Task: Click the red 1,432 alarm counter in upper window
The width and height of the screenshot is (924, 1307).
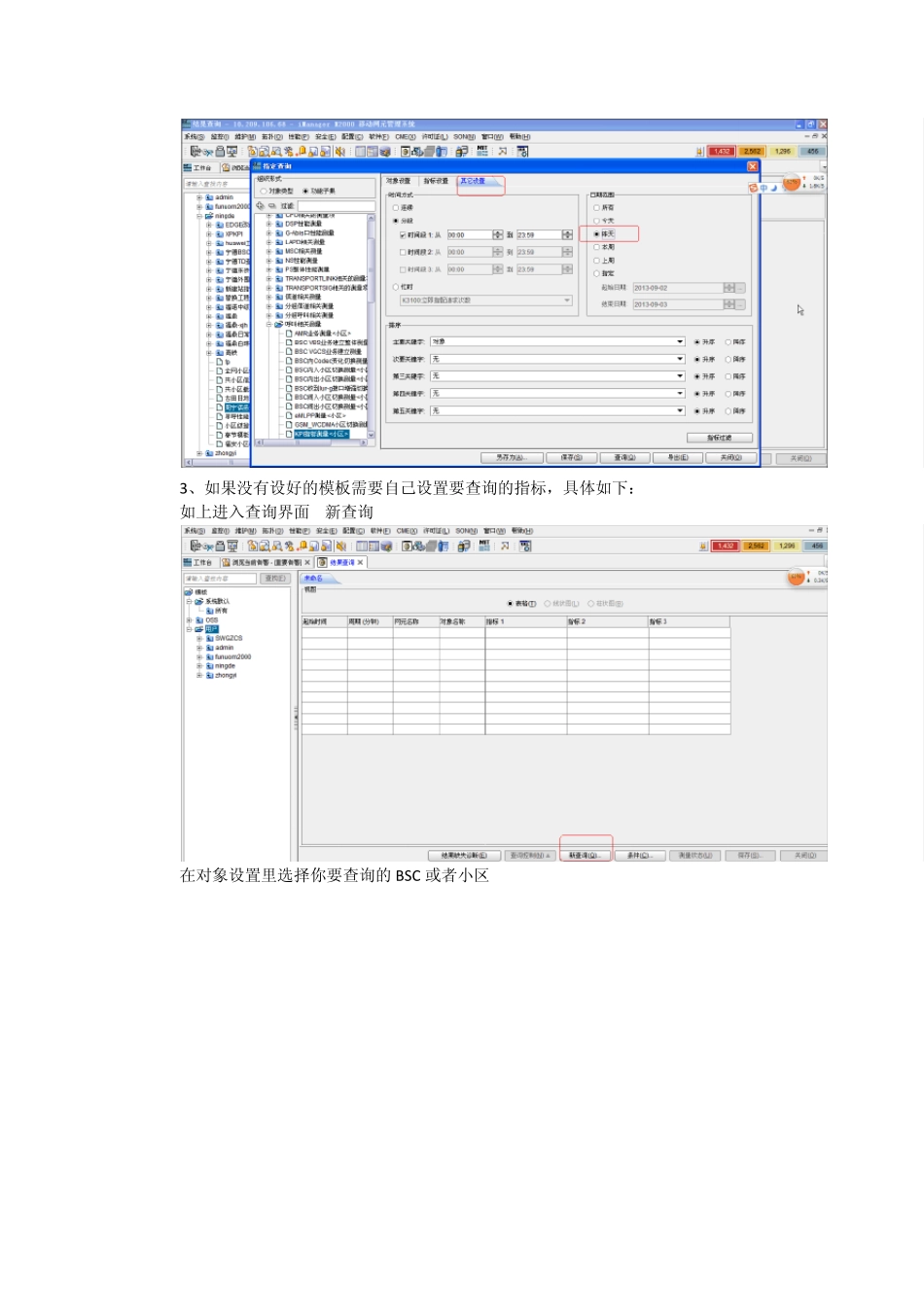Action: [x=722, y=152]
